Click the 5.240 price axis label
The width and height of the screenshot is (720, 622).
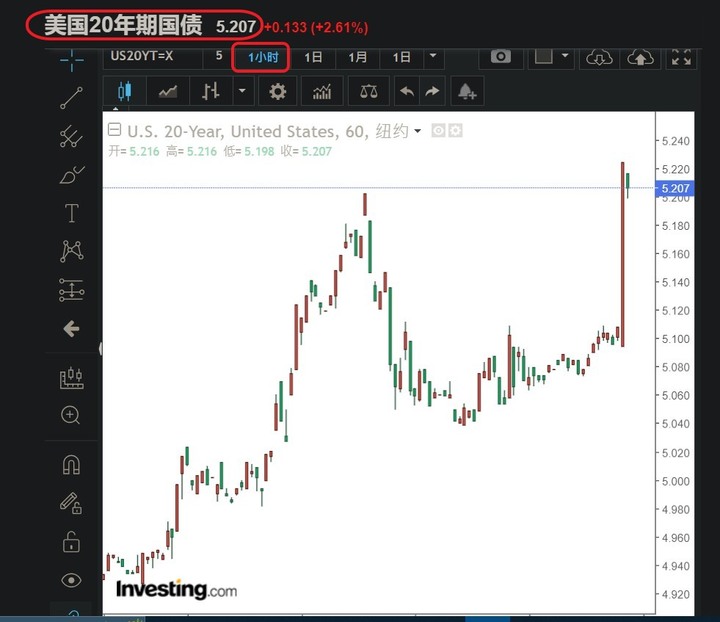(x=675, y=141)
